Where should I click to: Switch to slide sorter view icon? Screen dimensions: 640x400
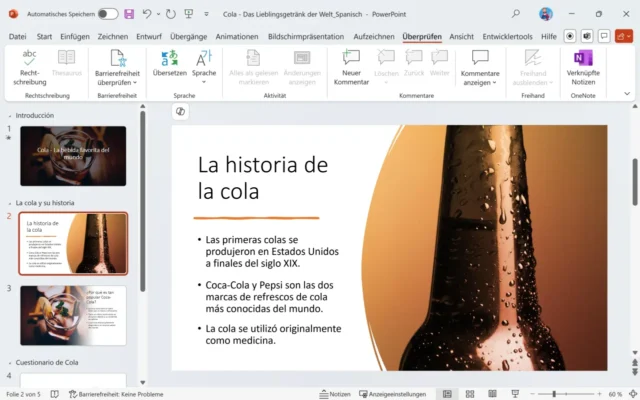tap(470, 394)
